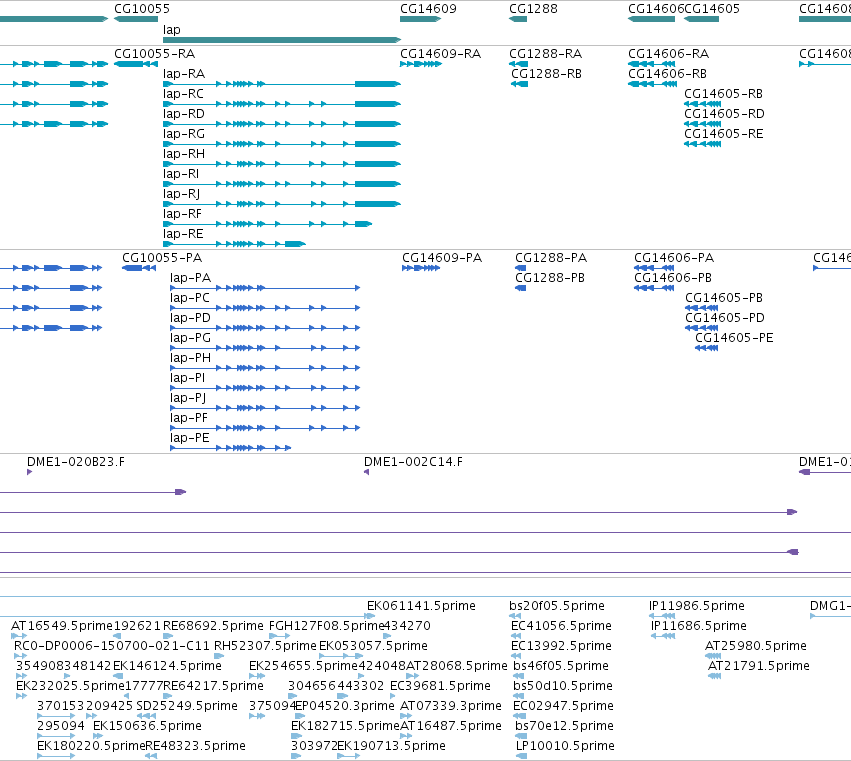Select the lap-RJ transcript label

pyautogui.click(x=181, y=194)
